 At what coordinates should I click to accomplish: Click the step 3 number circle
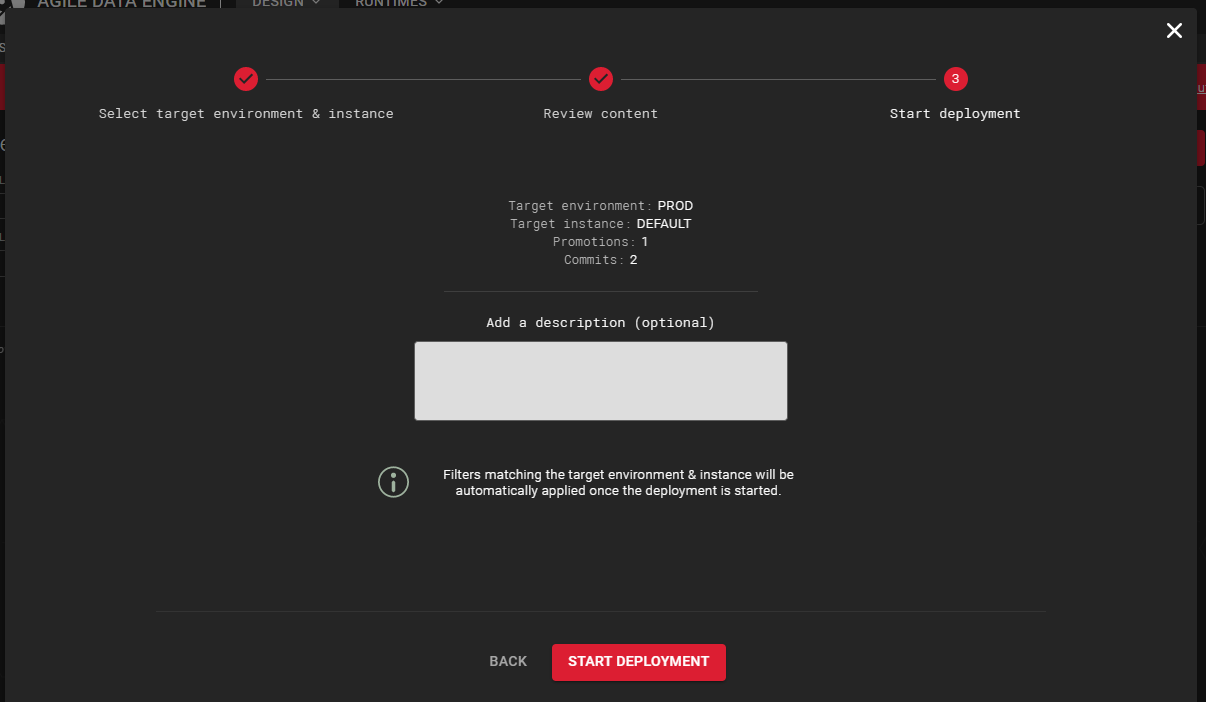955,79
